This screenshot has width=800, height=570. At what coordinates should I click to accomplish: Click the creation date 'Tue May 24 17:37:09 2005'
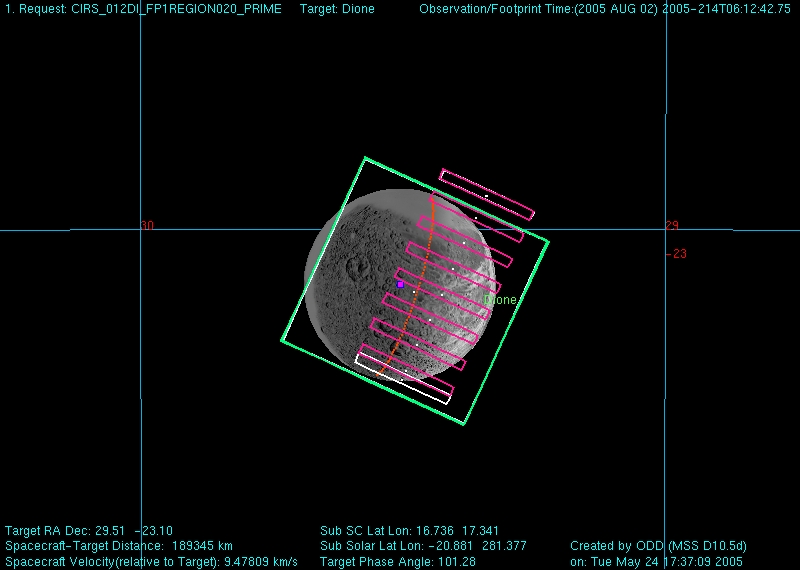667,561
